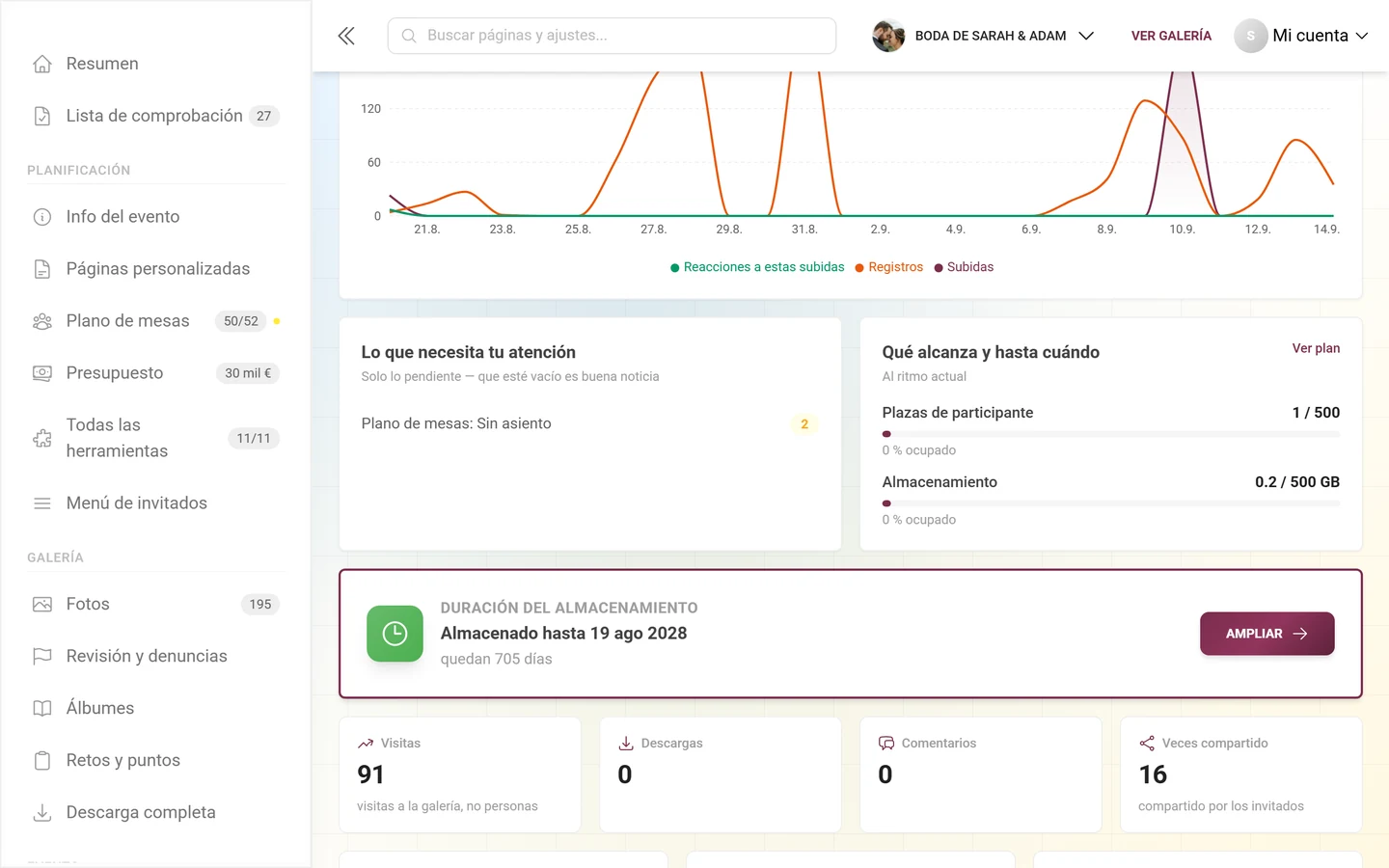Click the '1 / 500' participant count
This screenshot has height=868, width=1389.
click(1316, 413)
